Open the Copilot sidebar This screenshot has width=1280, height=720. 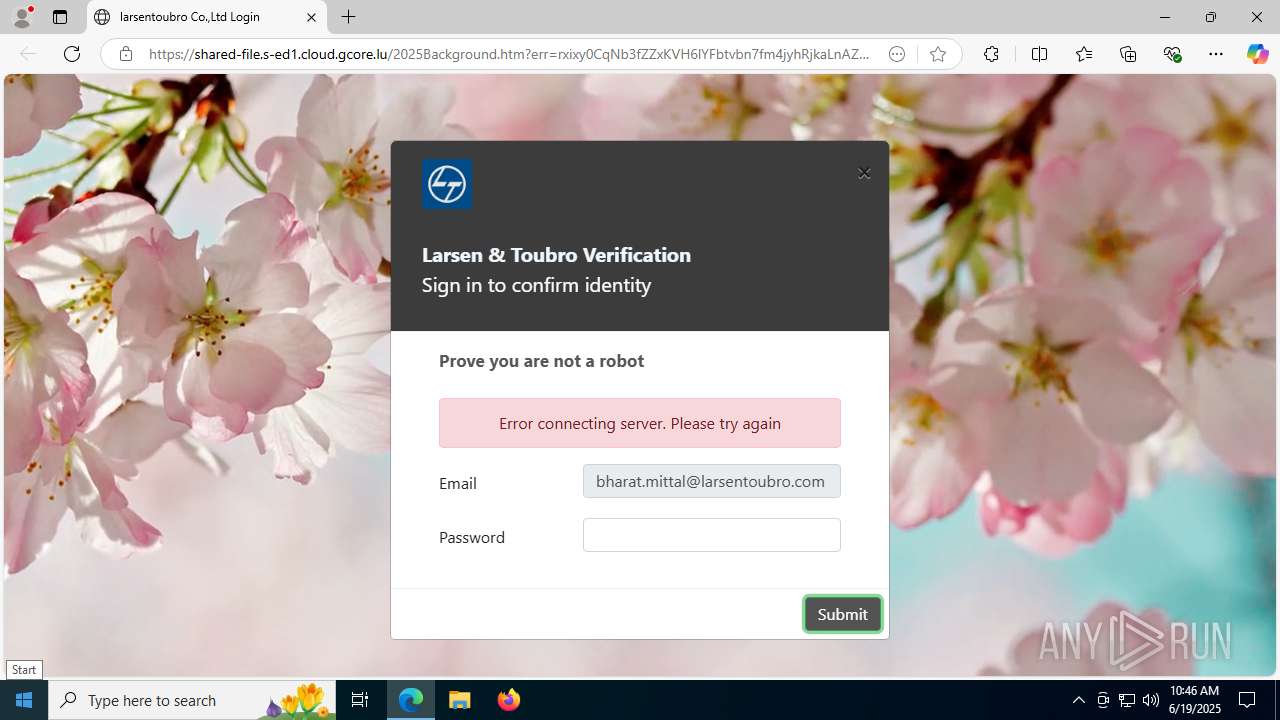(x=1257, y=54)
